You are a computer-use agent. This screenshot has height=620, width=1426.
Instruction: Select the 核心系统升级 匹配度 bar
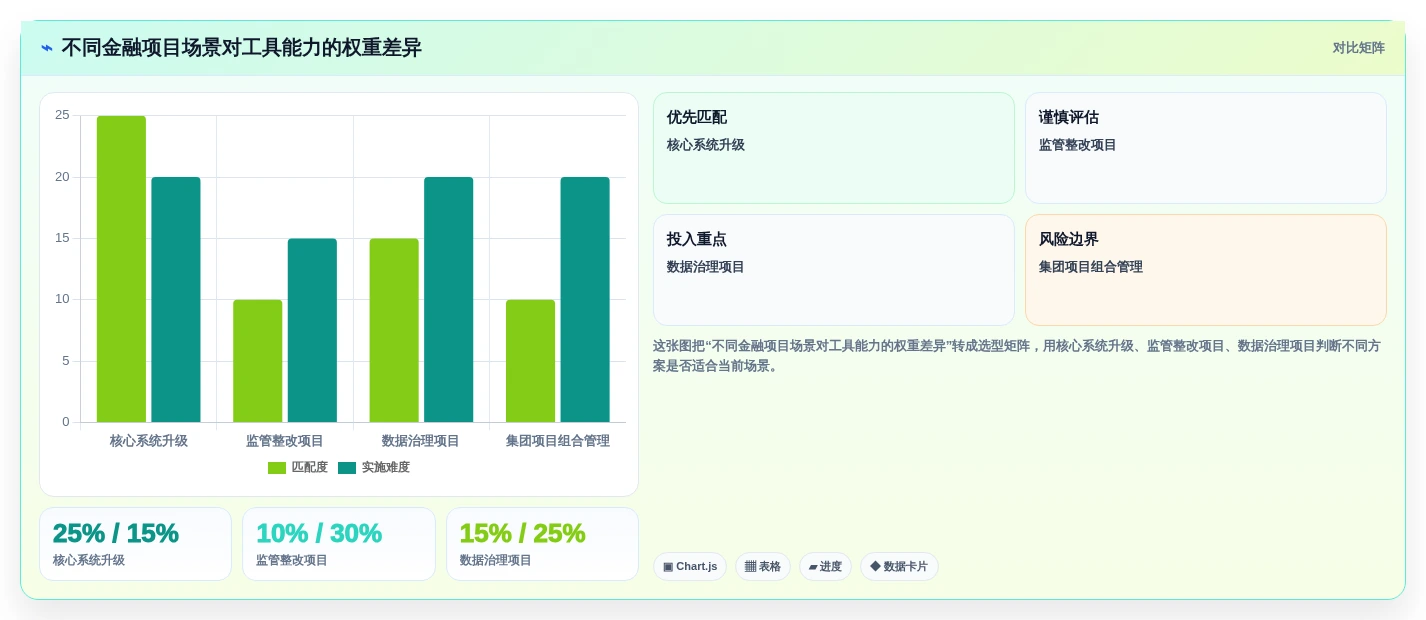click(121, 269)
